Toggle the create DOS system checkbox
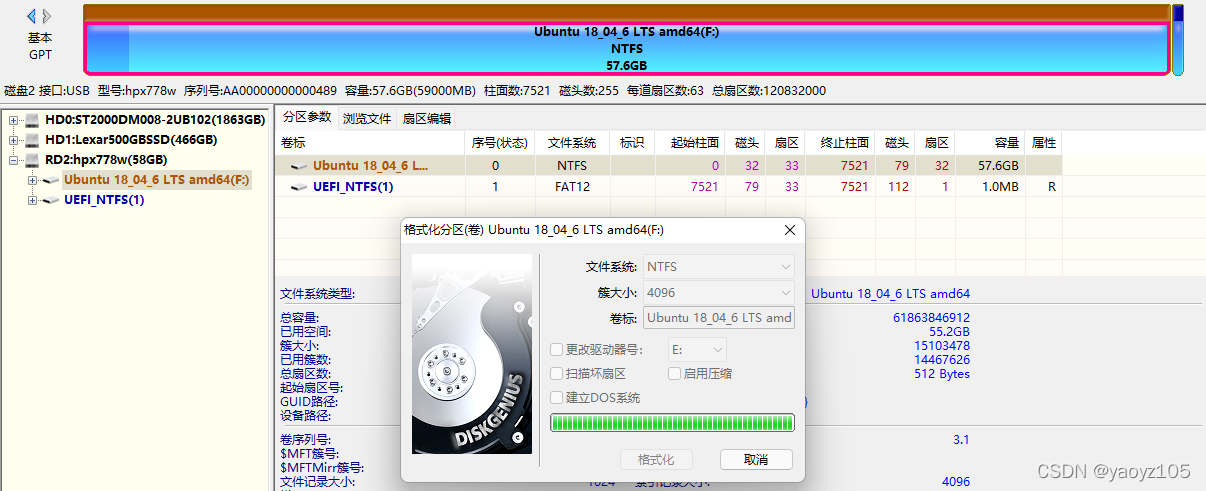The height and width of the screenshot is (491, 1206). [557, 398]
